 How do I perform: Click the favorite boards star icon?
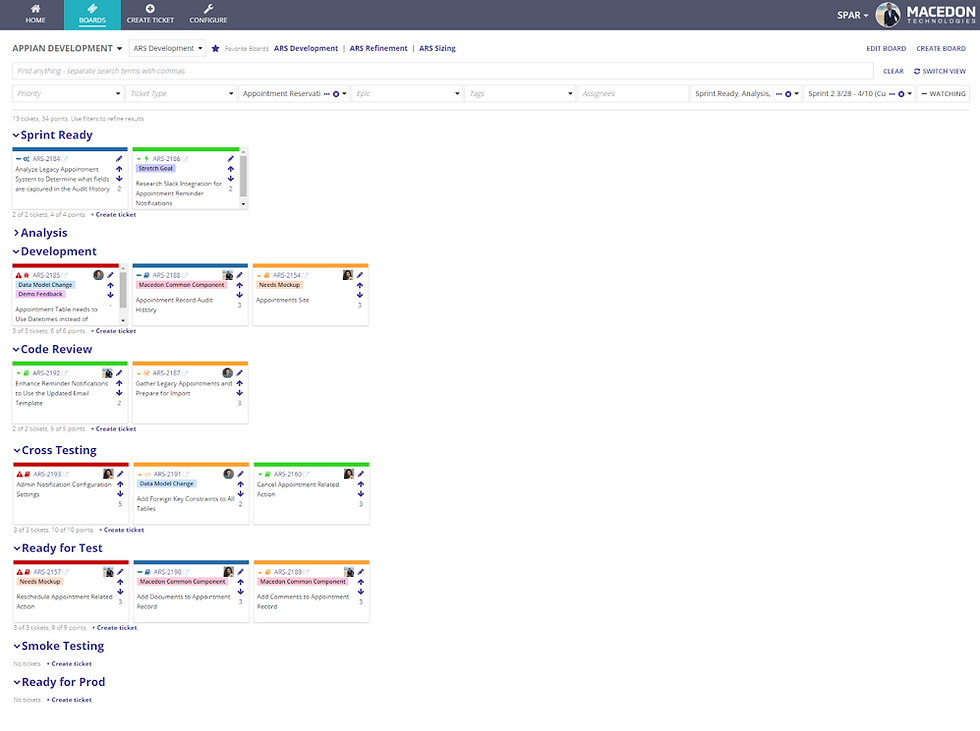[x=216, y=48]
